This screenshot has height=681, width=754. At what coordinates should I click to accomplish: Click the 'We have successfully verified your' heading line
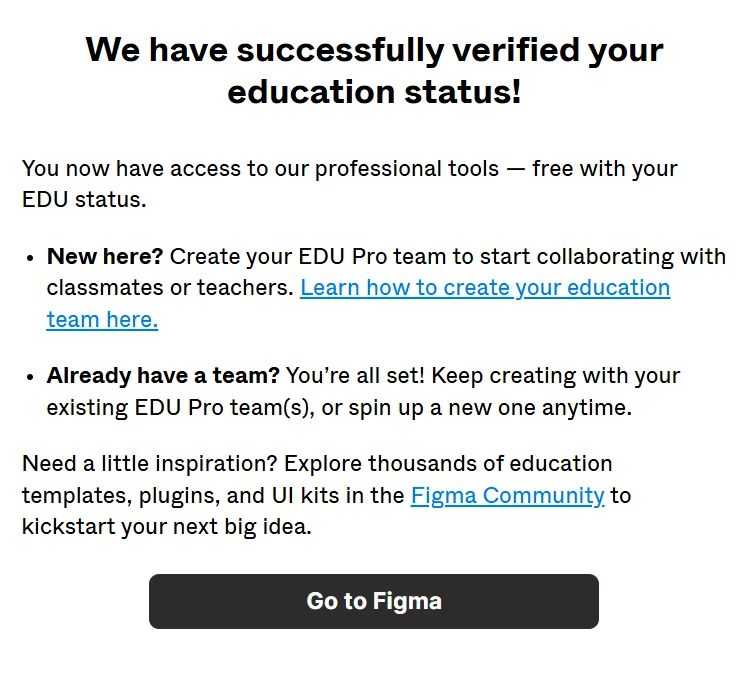(375, 50)
